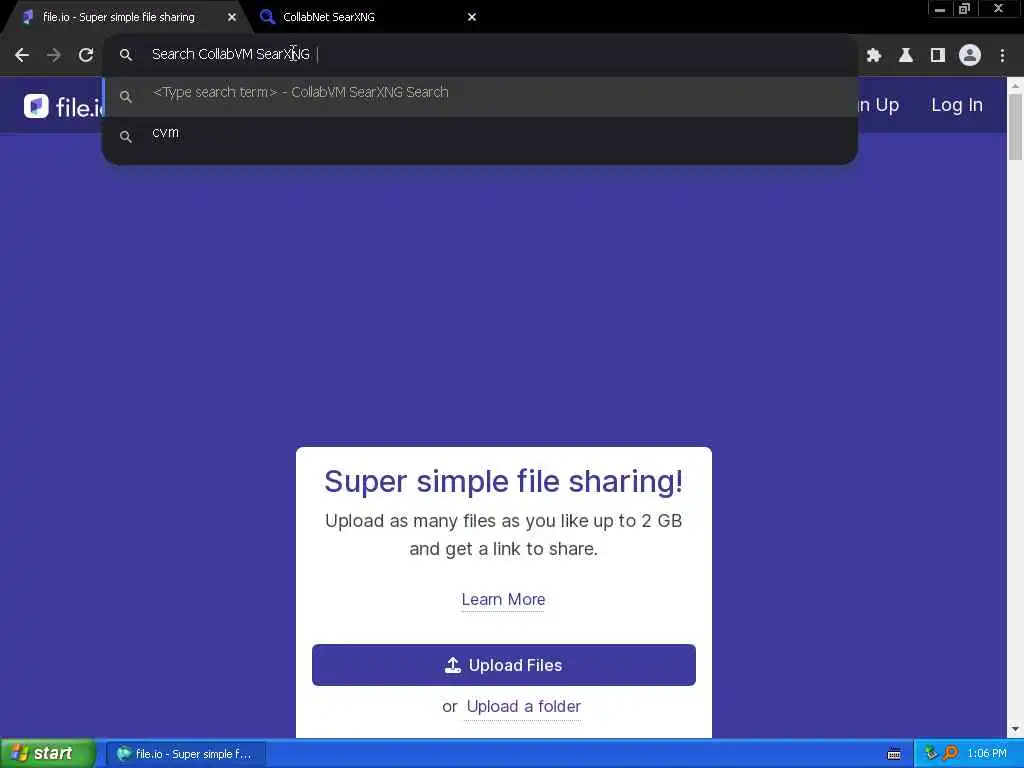Choose the 'cvm' search suggestion
The width and height of the screenshot is (1024, 768).
pos(480,135)
